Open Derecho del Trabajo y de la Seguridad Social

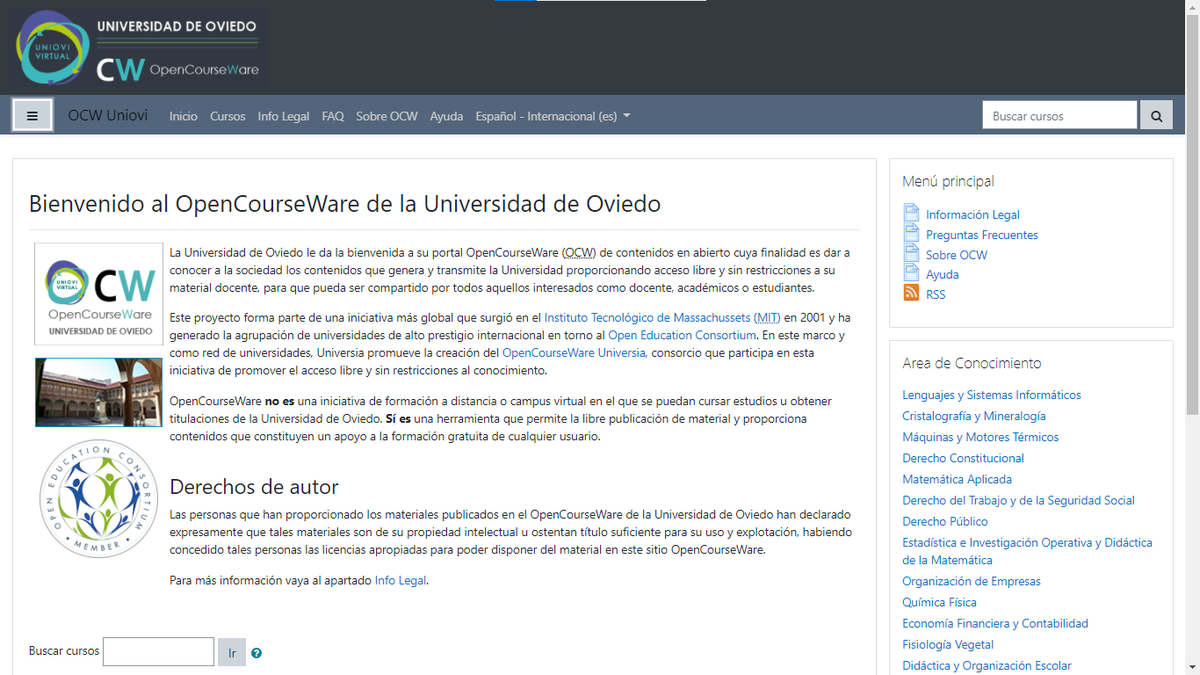click(x=1019, y=500)
